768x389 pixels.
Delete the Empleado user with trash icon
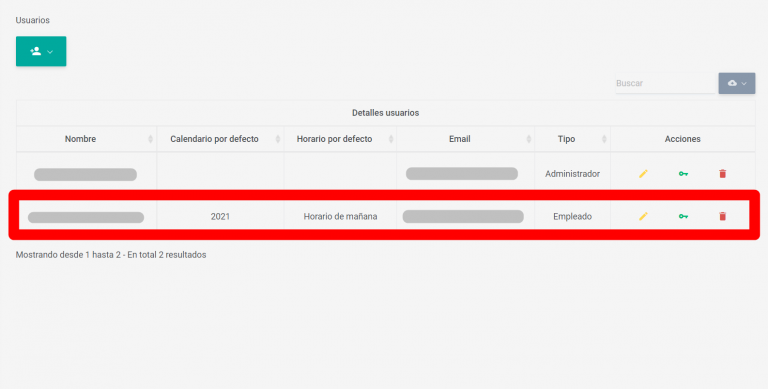pyautogui.click(x=722, y=216)
